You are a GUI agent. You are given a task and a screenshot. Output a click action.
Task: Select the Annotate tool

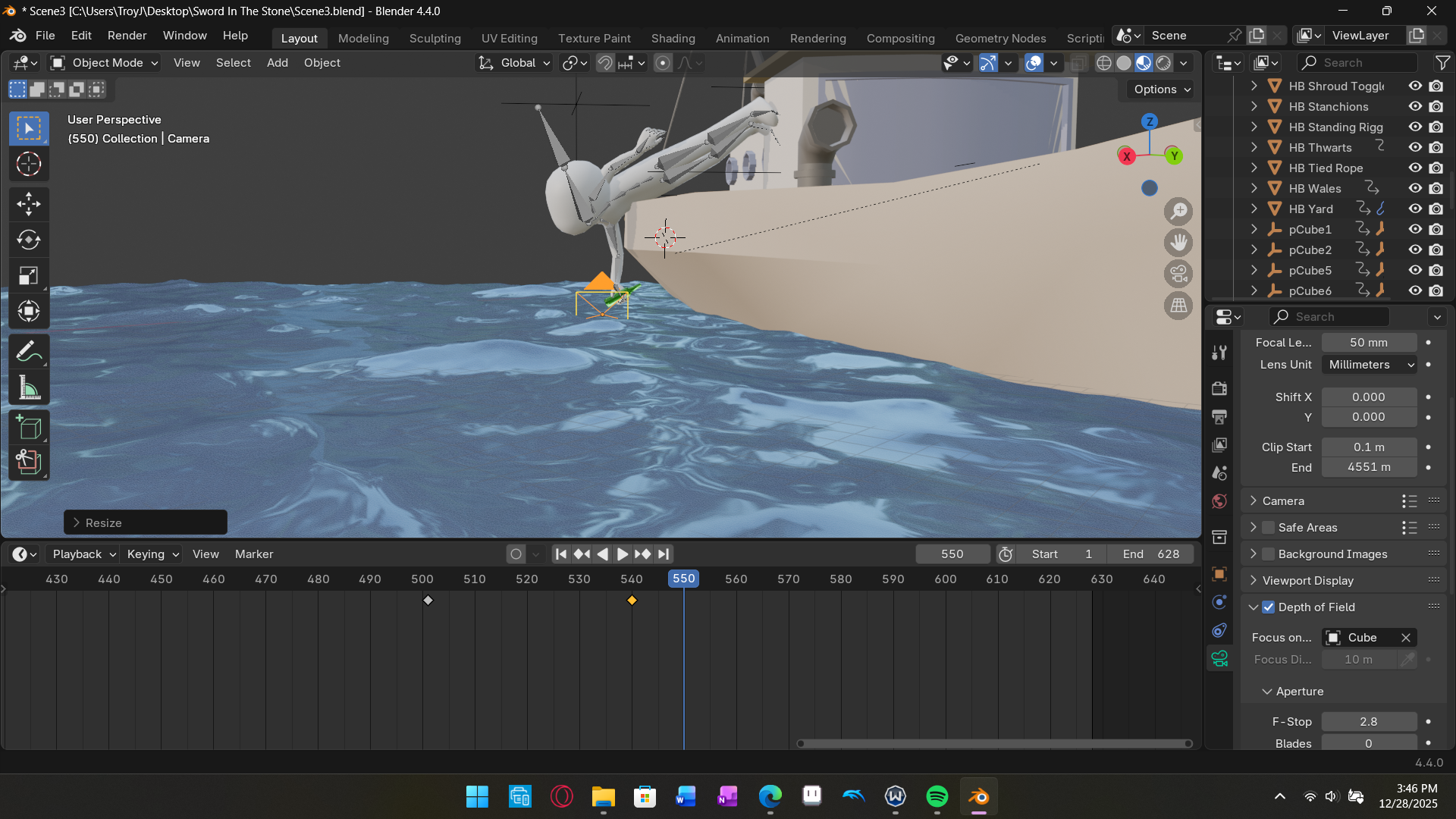point(29,351)
